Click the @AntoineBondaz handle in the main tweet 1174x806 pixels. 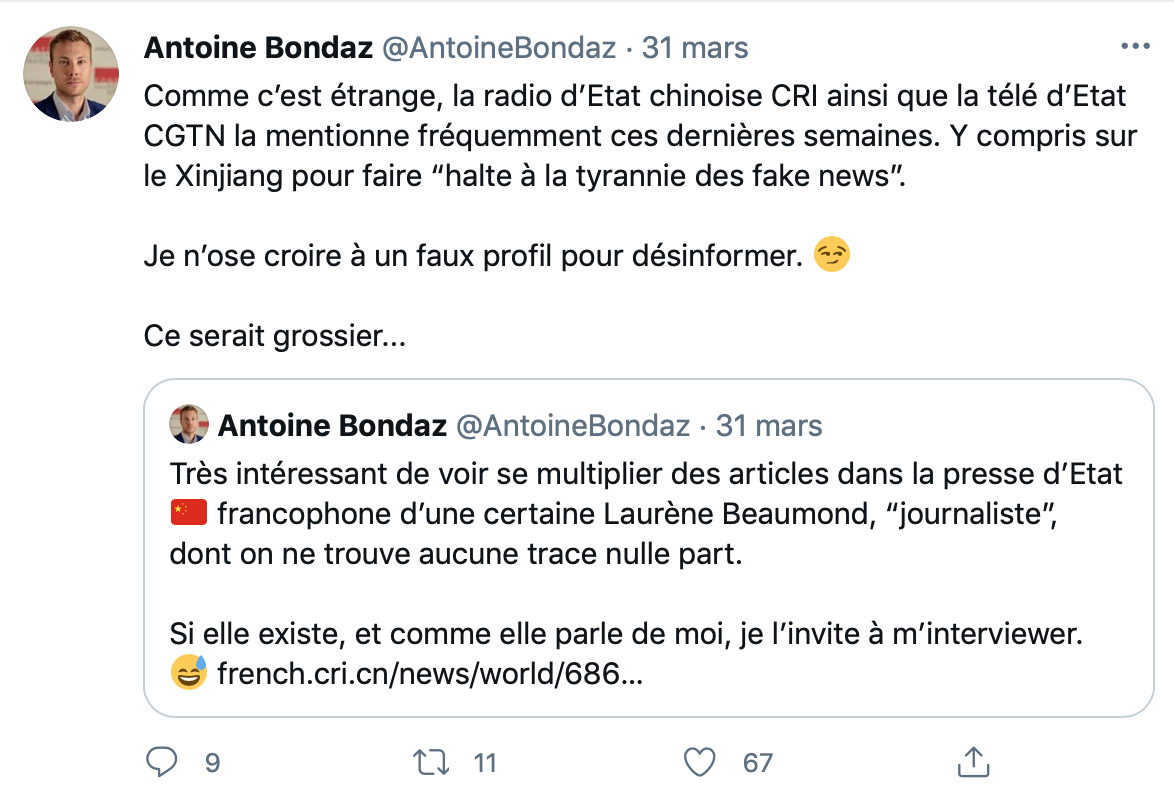pyautogui.click(x=498, y=48)
